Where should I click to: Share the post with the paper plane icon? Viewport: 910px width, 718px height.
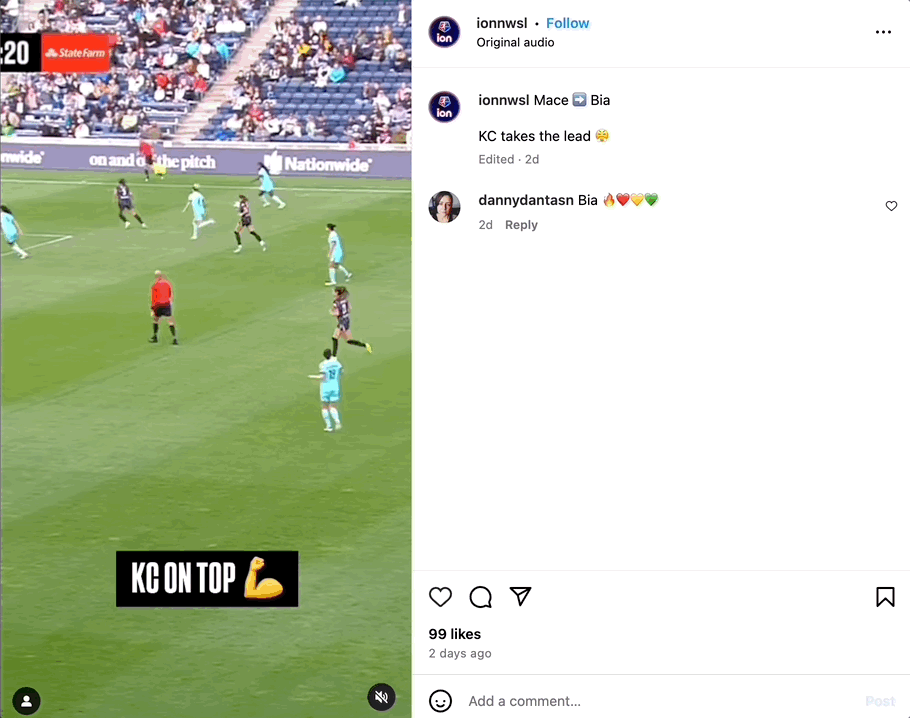point(521,596)
